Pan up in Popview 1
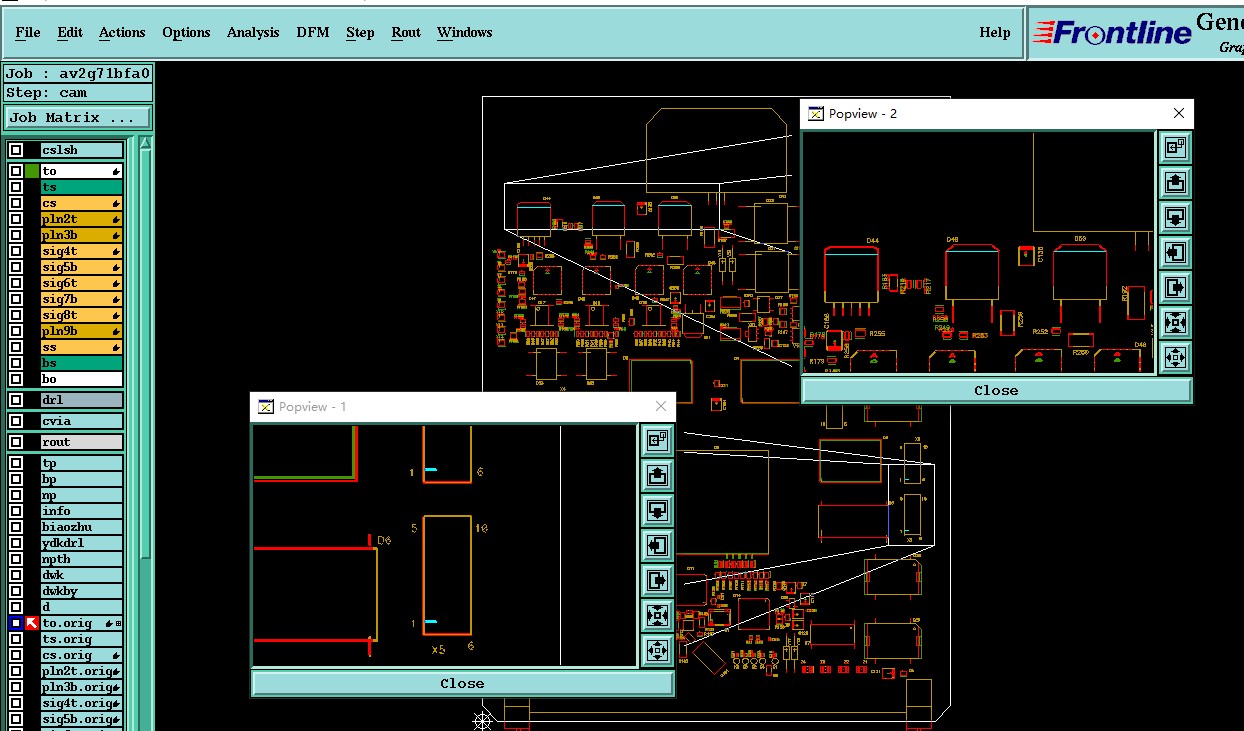 657,475
